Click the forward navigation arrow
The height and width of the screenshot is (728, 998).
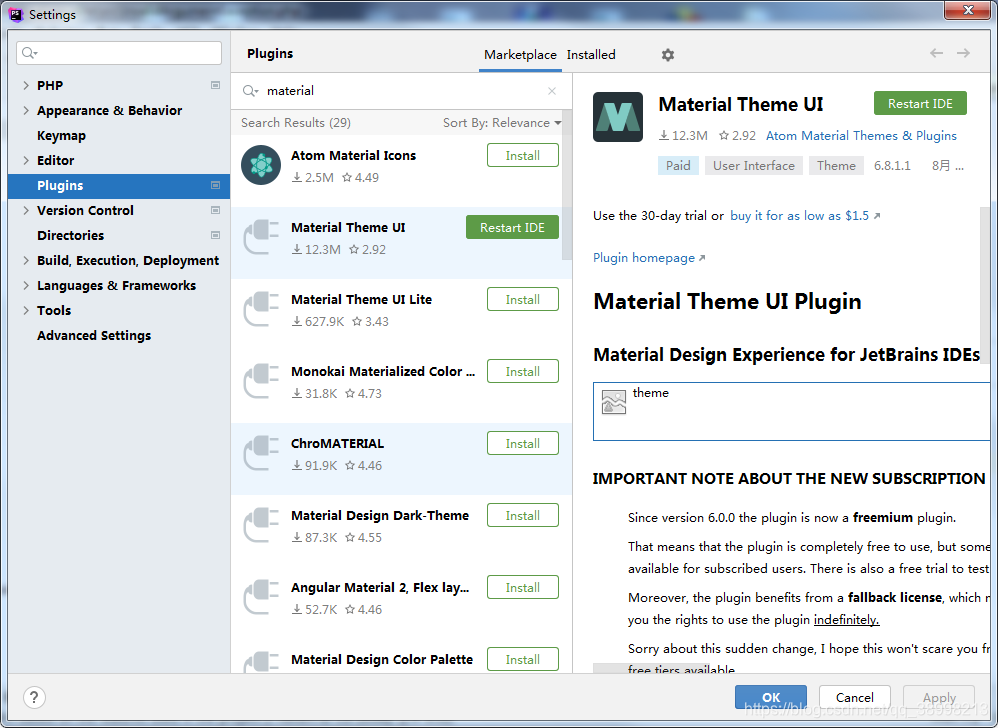[x=964, y=53]
